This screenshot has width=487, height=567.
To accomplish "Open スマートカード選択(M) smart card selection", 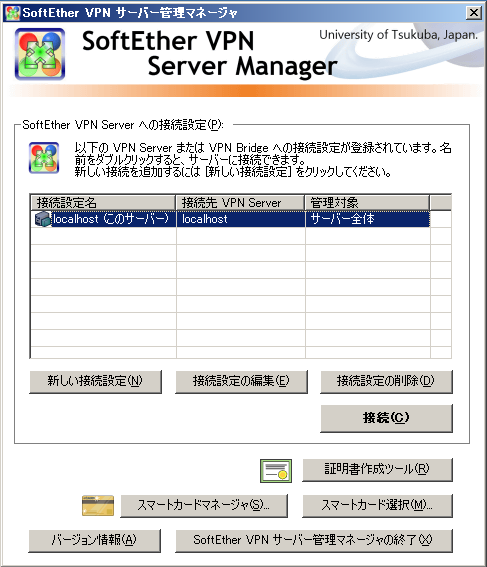I will point(377,506).
